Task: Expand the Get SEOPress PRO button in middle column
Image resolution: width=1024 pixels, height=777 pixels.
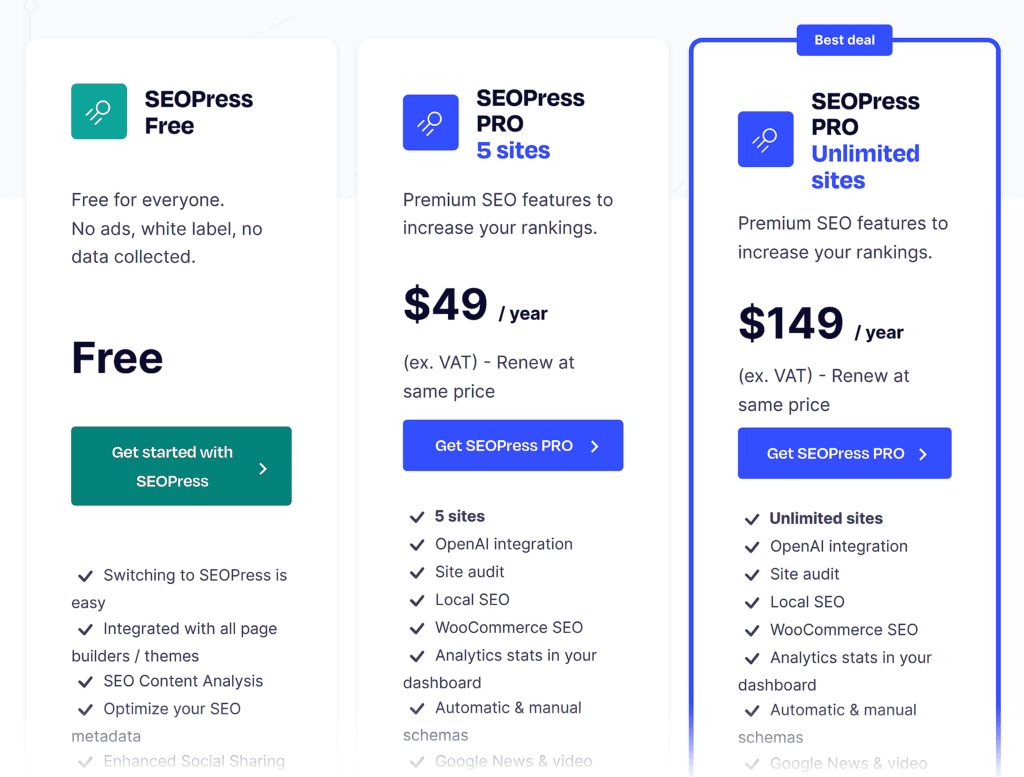Action: pyautogui.click(x=513, y=445)
